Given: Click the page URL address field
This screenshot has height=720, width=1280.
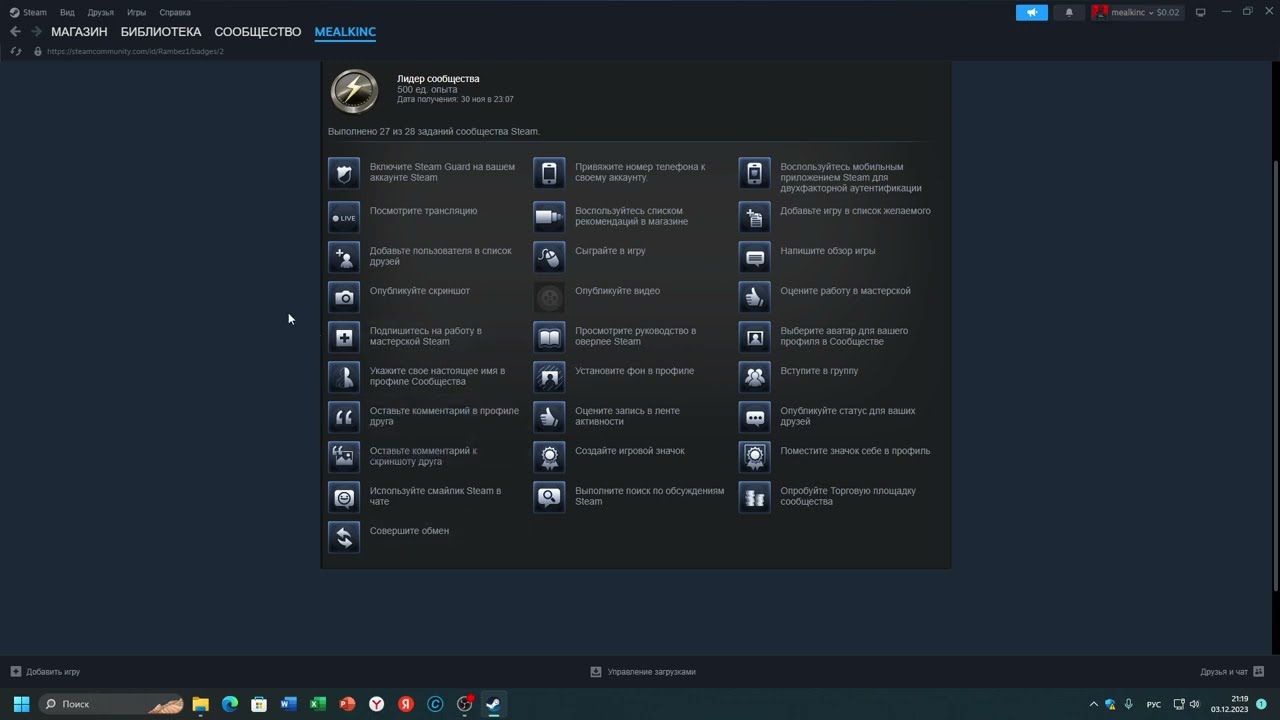Looking at the screenshot, I should [135, 51].
